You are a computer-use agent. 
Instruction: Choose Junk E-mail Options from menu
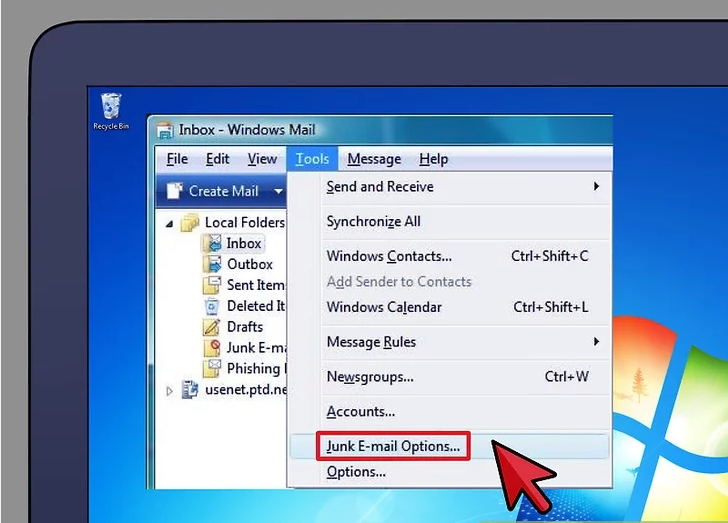pyautogui.click(x=393, y=447)
